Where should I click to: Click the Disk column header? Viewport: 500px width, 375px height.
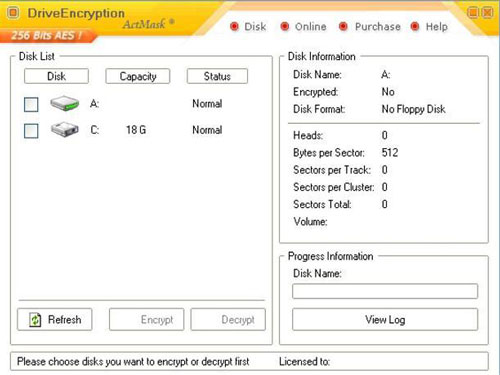56,76
